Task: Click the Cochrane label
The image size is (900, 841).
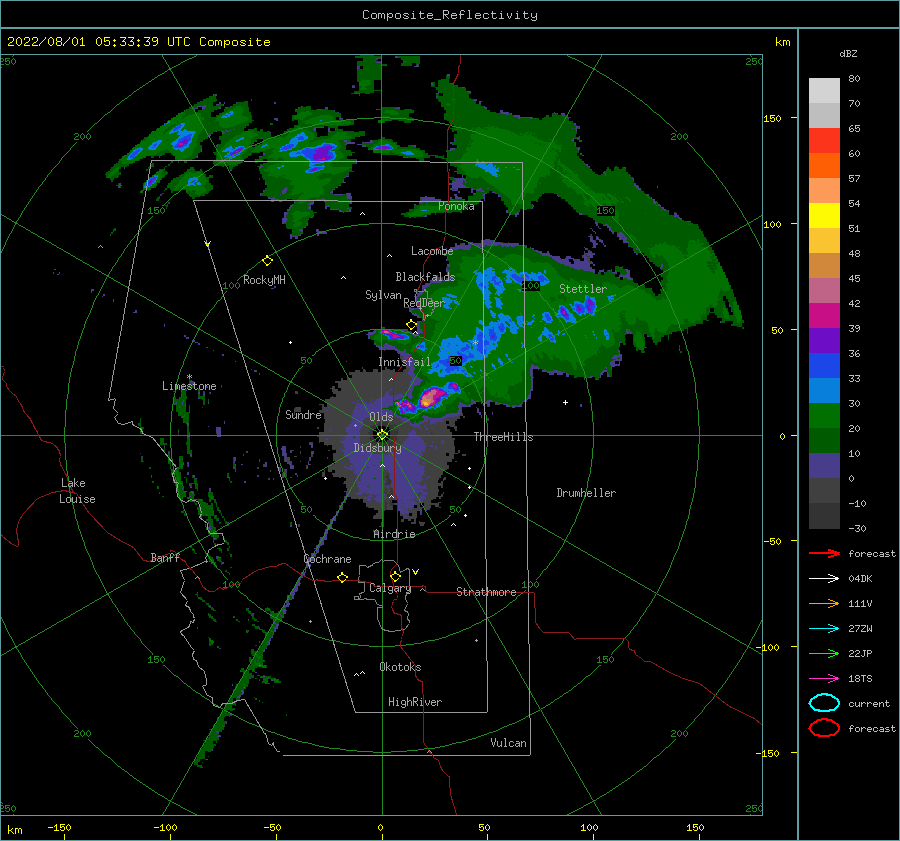Action: pyautogui.click(x=327, y=559)
